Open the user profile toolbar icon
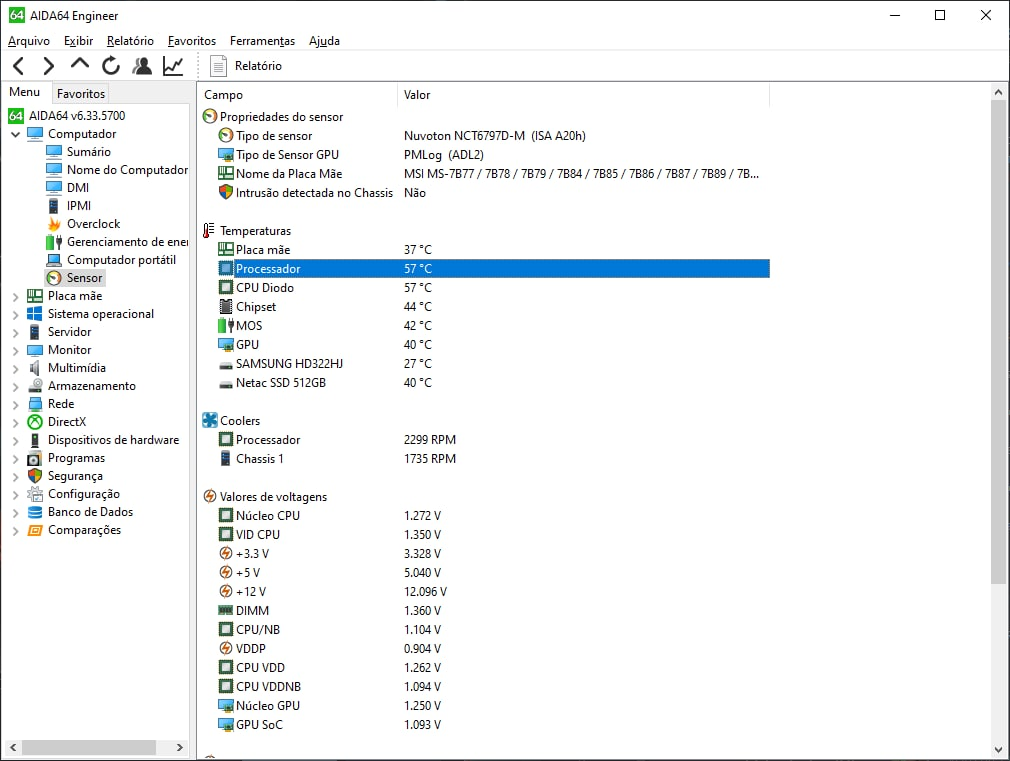 142,66
